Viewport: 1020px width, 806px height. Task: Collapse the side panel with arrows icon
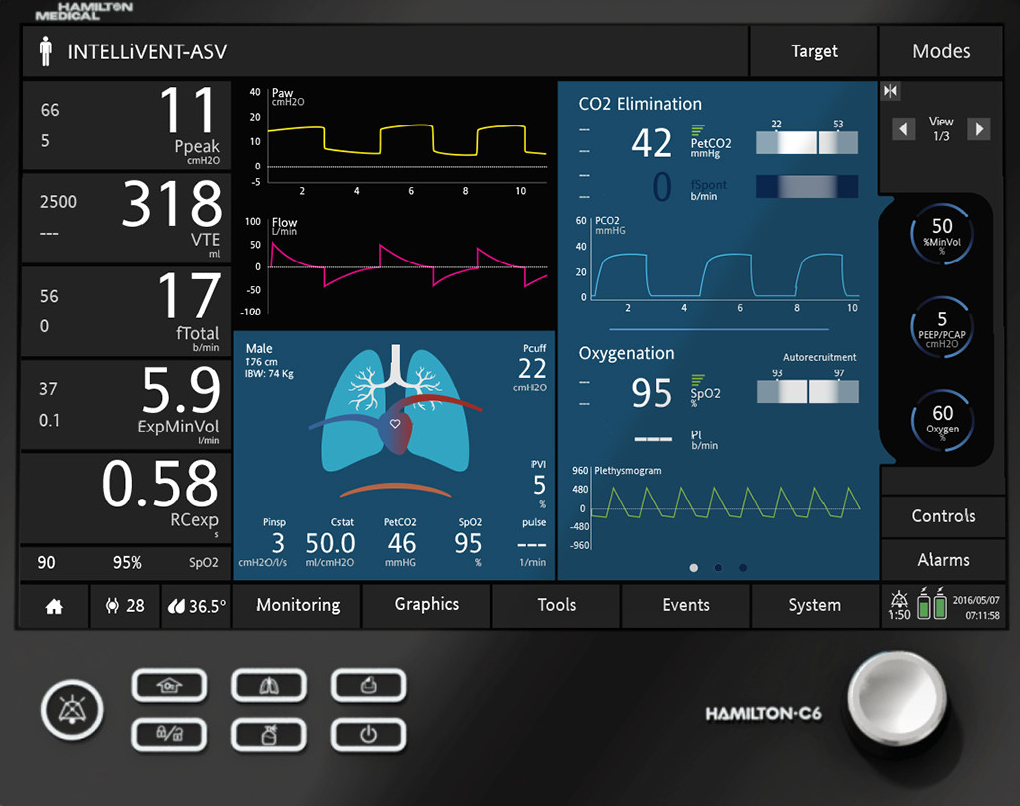click(x=890, y=92)
